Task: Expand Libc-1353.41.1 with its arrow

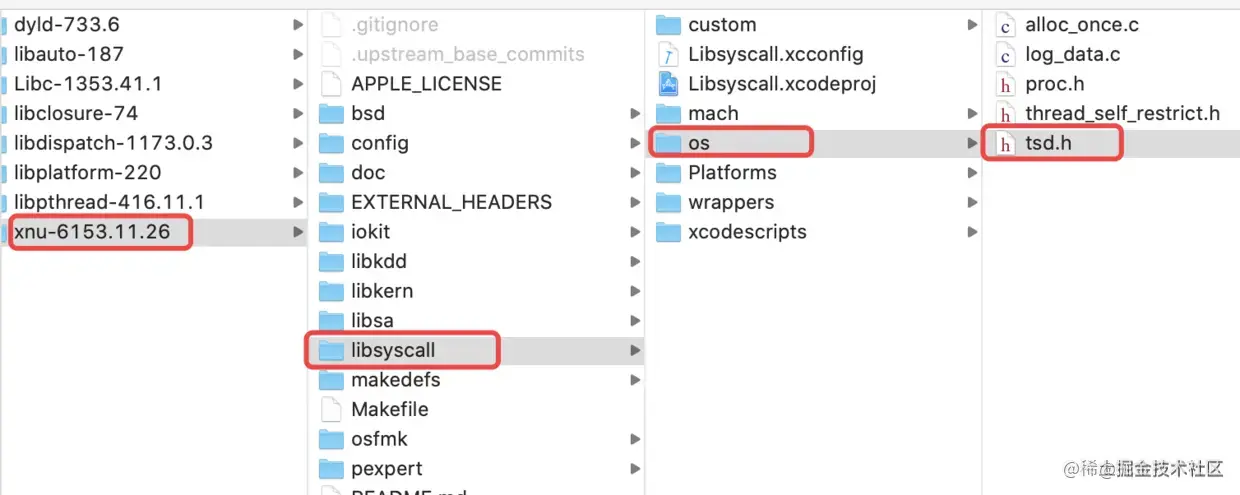Action: (x=298, y=84)
